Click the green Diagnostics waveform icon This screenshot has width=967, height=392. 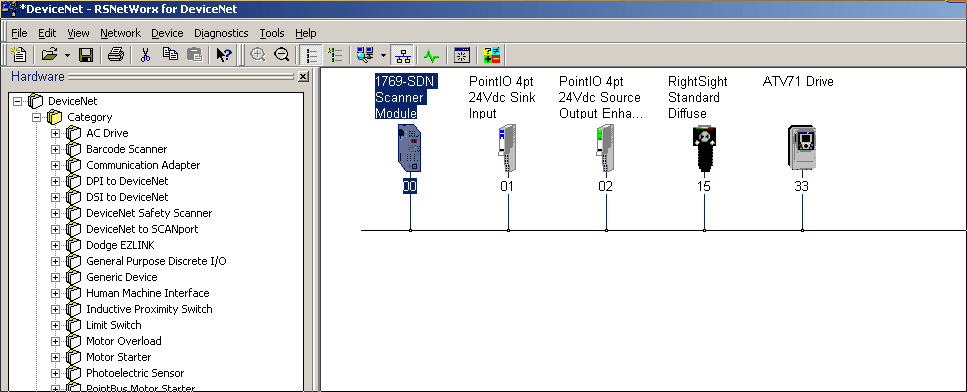431,55
